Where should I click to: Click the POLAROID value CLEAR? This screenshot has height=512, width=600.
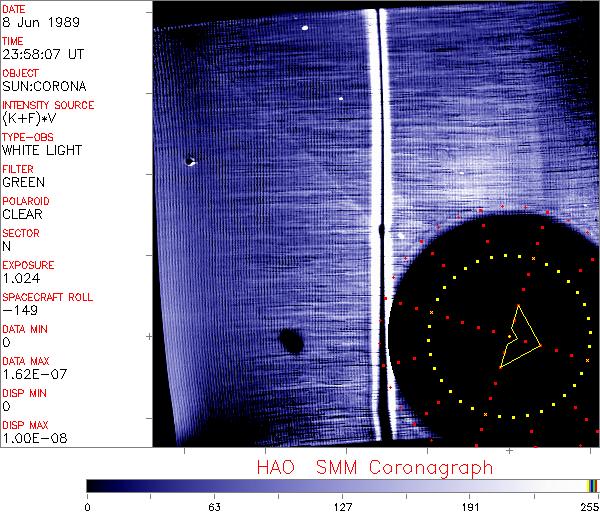pos(22,214)
